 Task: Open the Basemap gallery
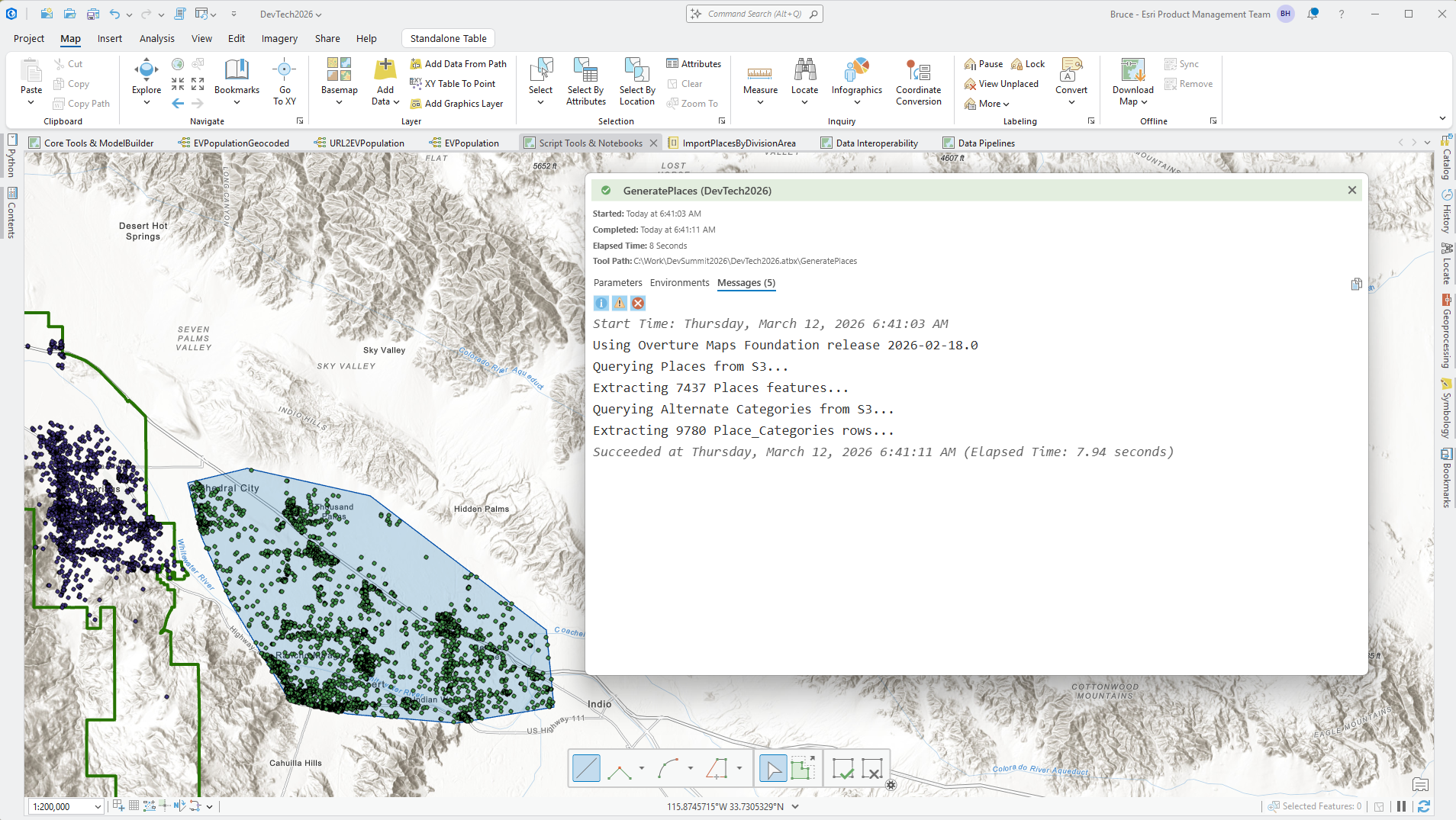click(x=339, y=81)
